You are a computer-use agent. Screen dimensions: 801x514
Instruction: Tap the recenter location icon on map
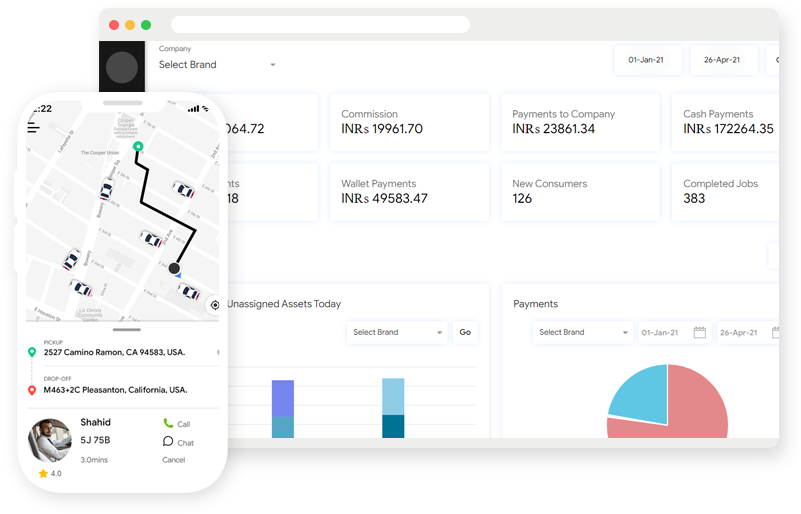tap(215, 305)
